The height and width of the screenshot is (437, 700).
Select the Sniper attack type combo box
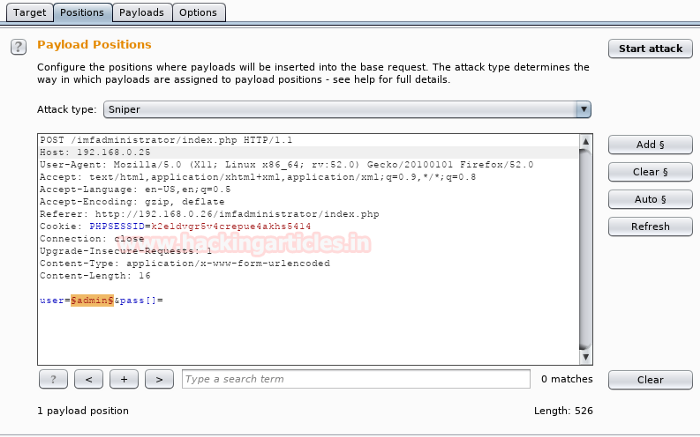pyautogui.click(x=338, y=109)
